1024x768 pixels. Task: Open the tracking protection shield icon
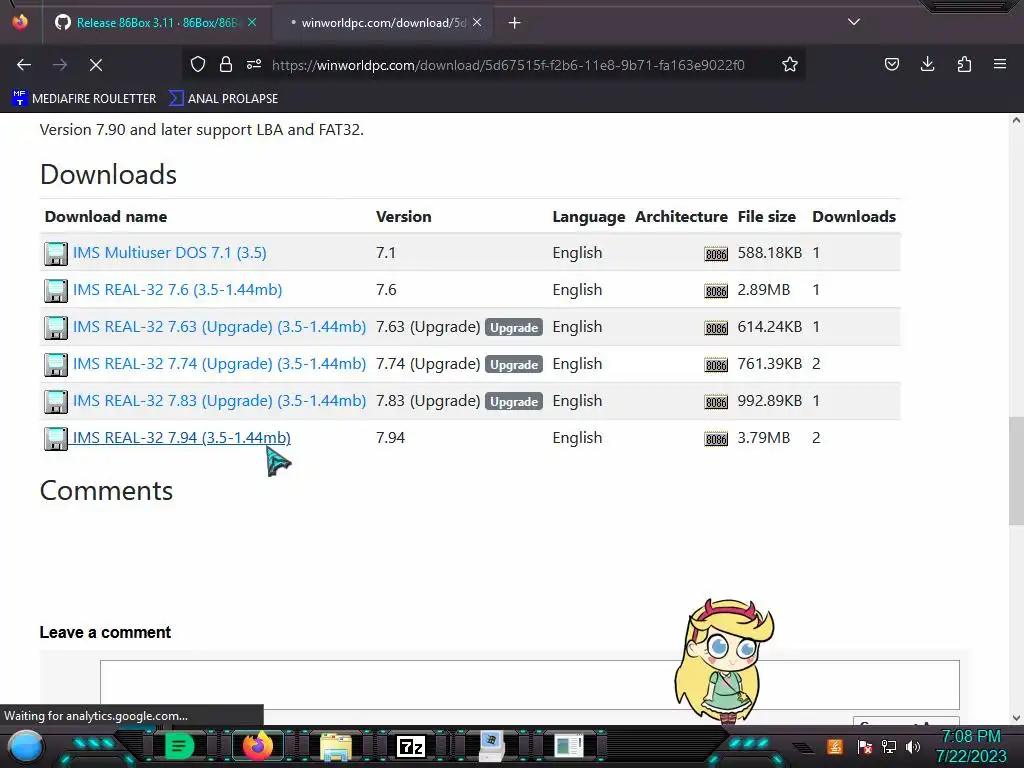coord(198,64)
